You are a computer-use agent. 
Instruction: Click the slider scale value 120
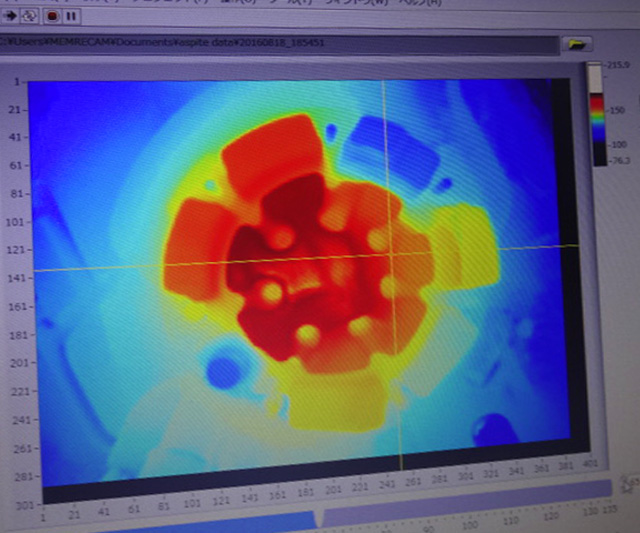[551, 515]
